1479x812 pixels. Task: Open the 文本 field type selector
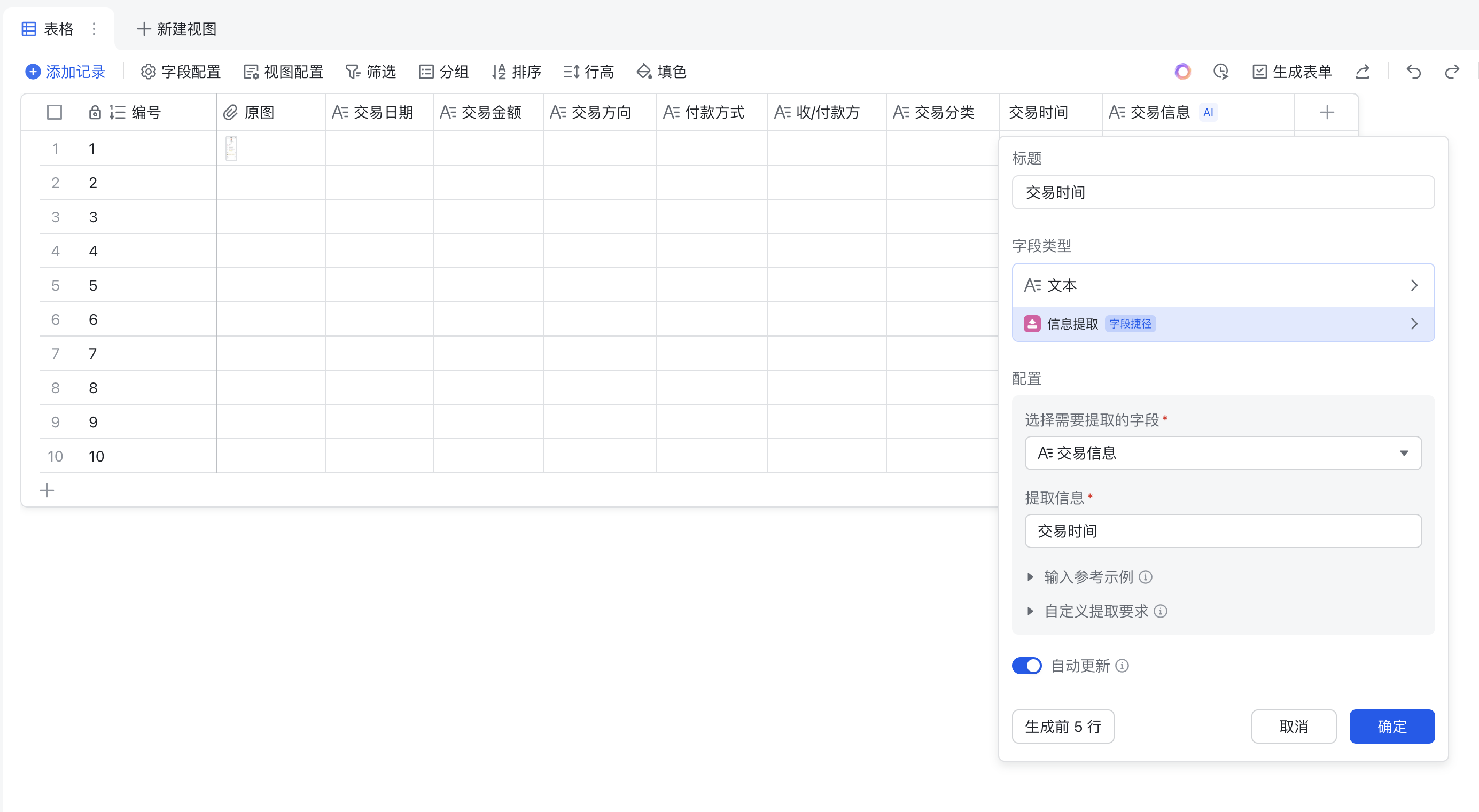click(1223, 285)
